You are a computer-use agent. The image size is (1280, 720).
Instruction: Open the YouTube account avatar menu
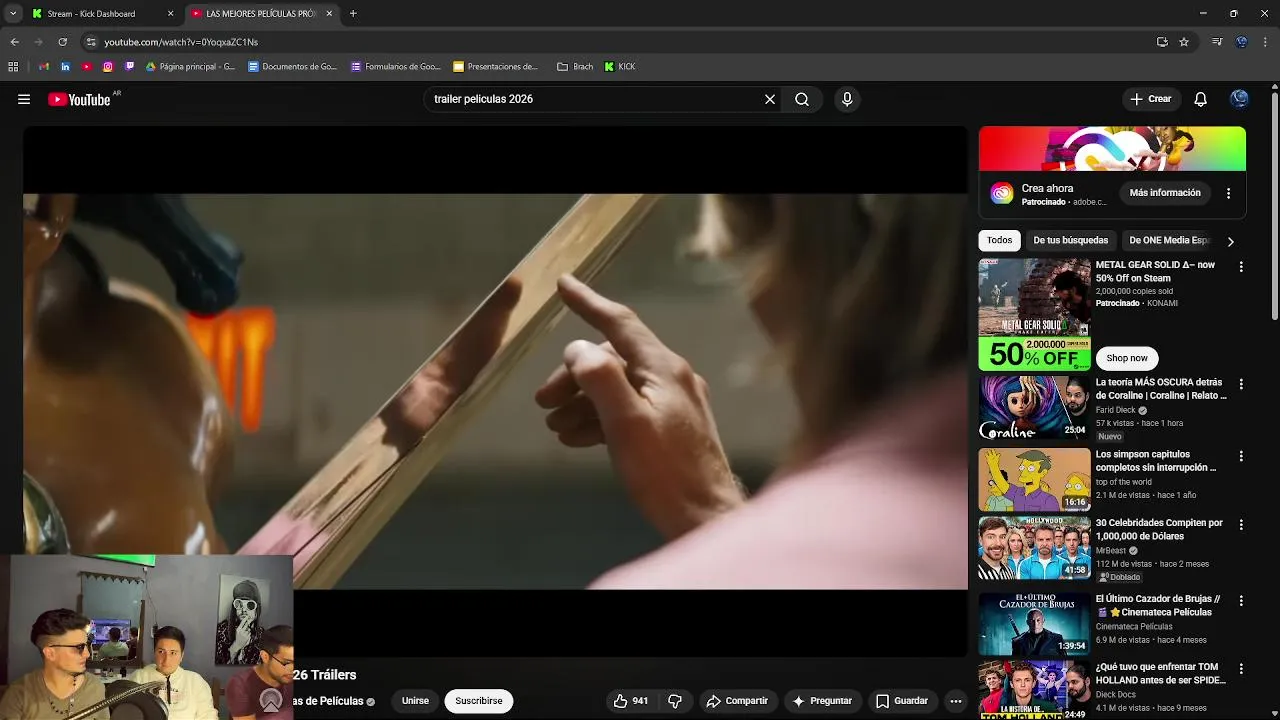(1240, 99)
